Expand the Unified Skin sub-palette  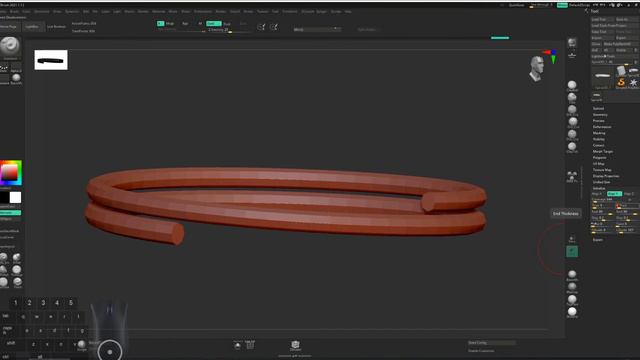point(601,182)
